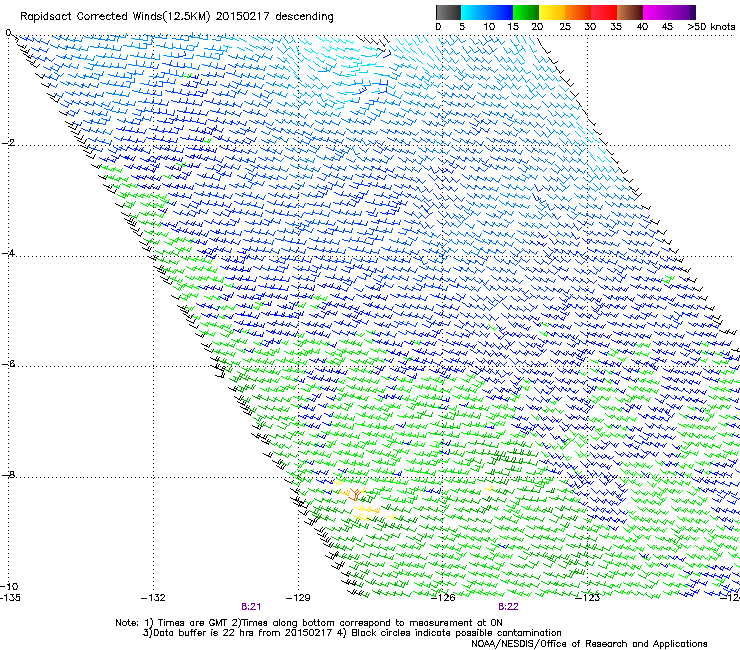Click the green 15-20 knots legend swatch
This screenshot has height=650, width=740.
click(526, 12)
